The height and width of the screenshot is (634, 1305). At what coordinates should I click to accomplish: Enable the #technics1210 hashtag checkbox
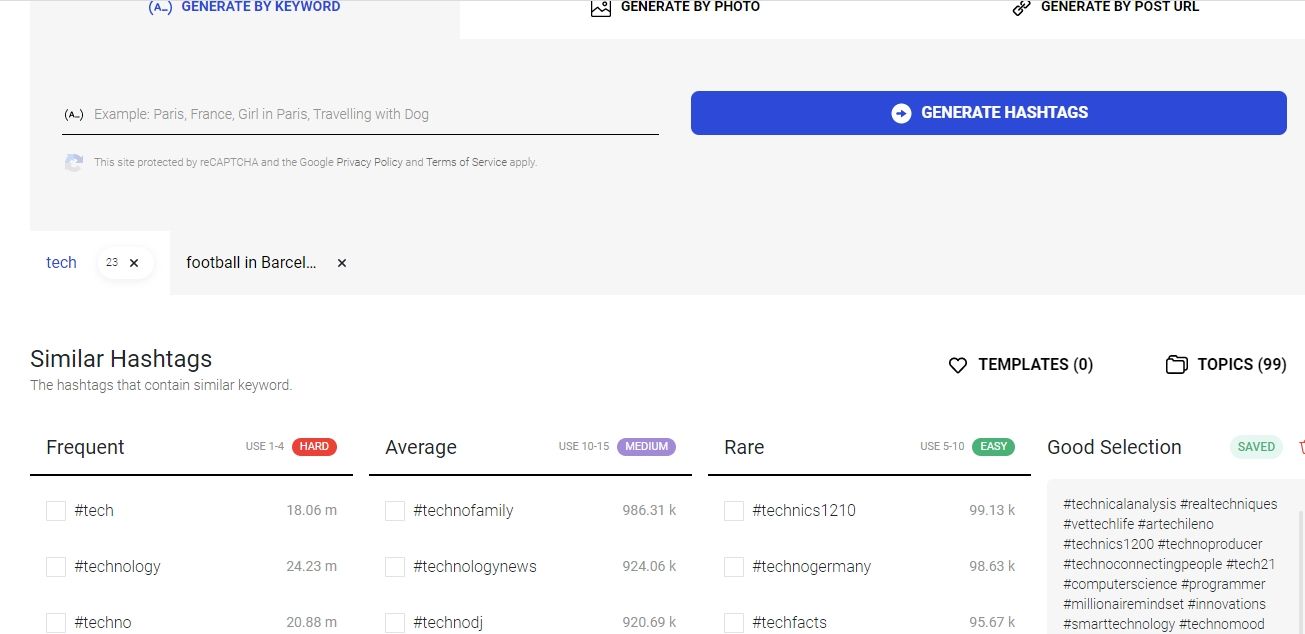click(x=734, y=511)
